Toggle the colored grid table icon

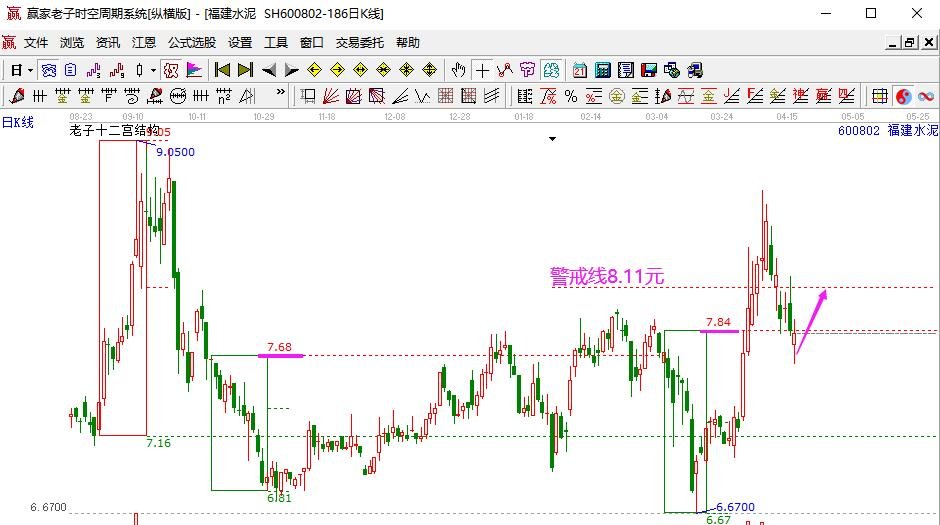click(879, 96)
